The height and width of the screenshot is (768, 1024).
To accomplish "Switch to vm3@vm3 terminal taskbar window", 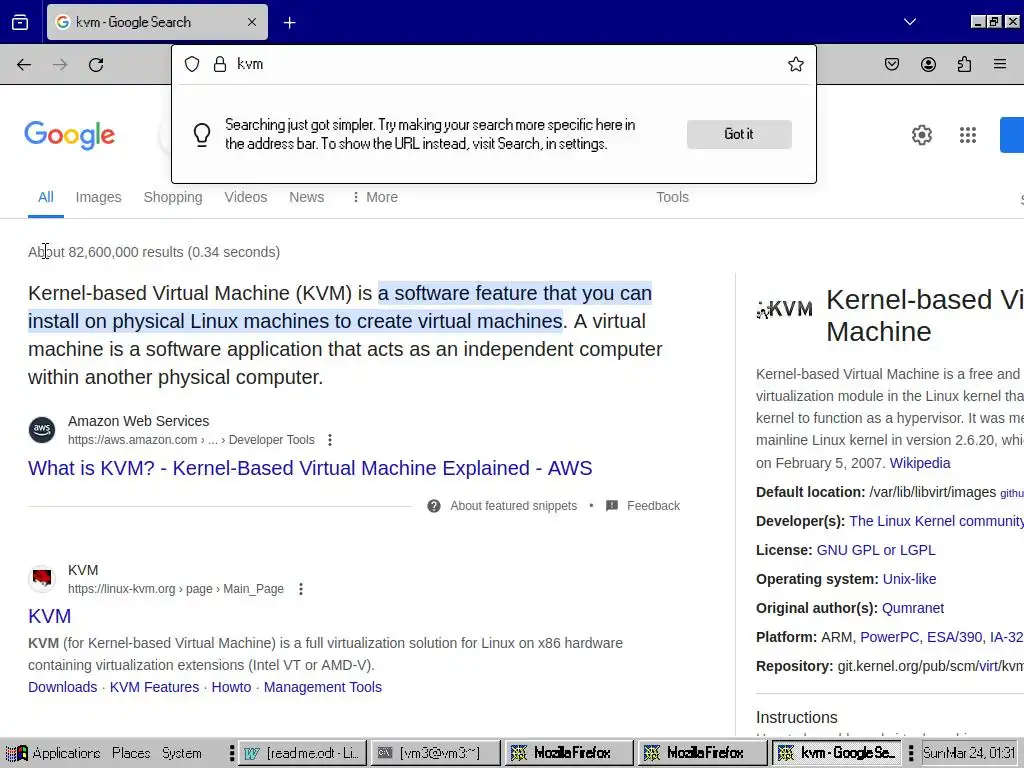I will [x=436, y=753].
